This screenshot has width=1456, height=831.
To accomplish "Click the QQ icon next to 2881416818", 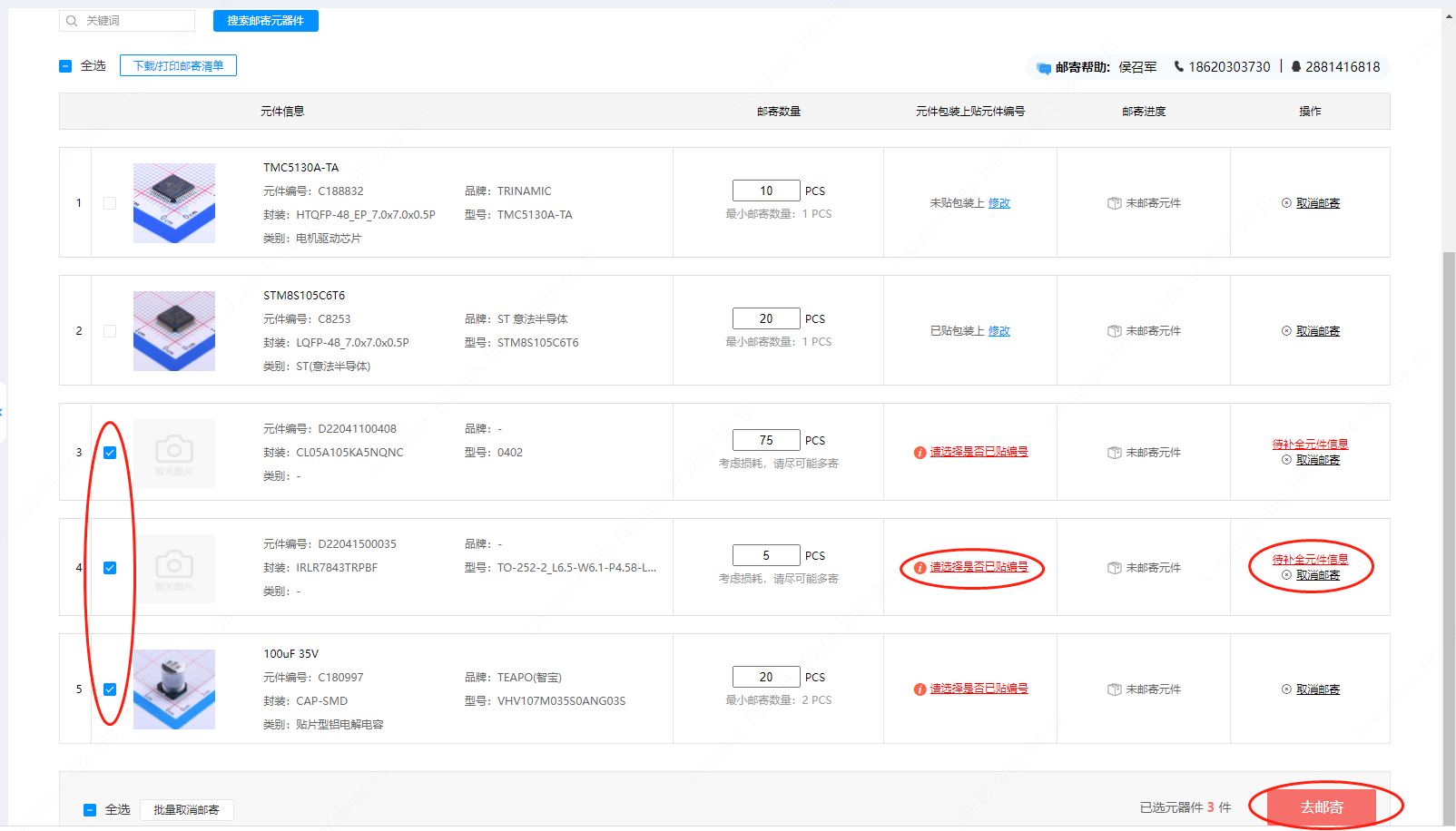I will [1296, 66].
